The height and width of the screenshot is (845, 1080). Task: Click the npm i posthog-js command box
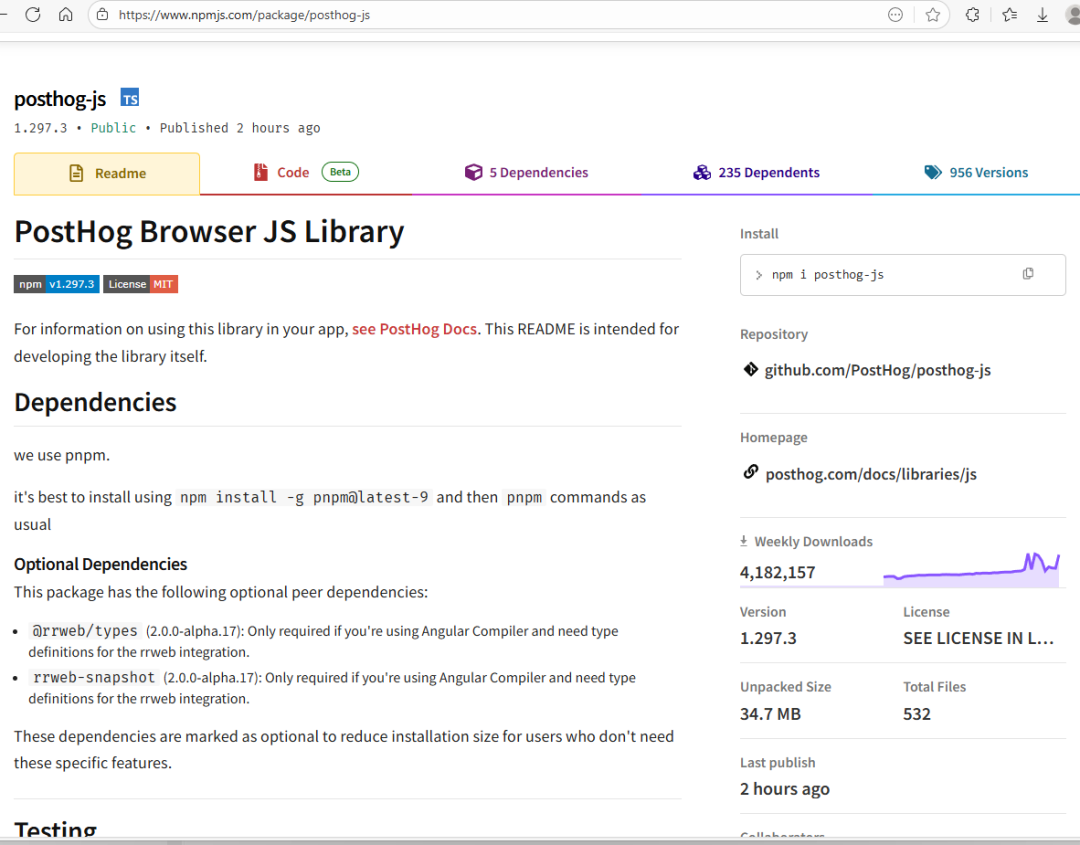902,275
